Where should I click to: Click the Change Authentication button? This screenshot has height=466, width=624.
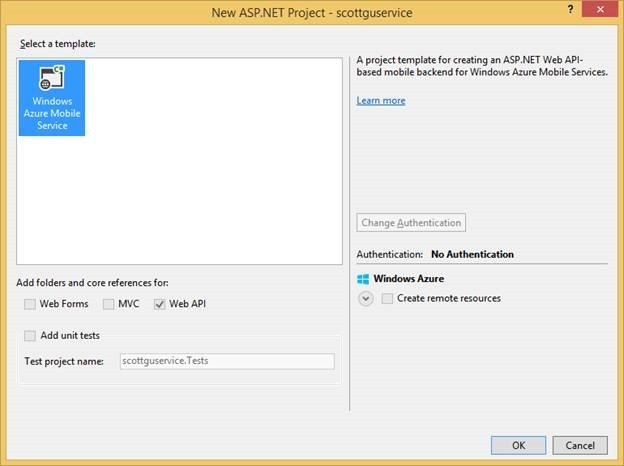pyautogui.click(x=411, y=222)
